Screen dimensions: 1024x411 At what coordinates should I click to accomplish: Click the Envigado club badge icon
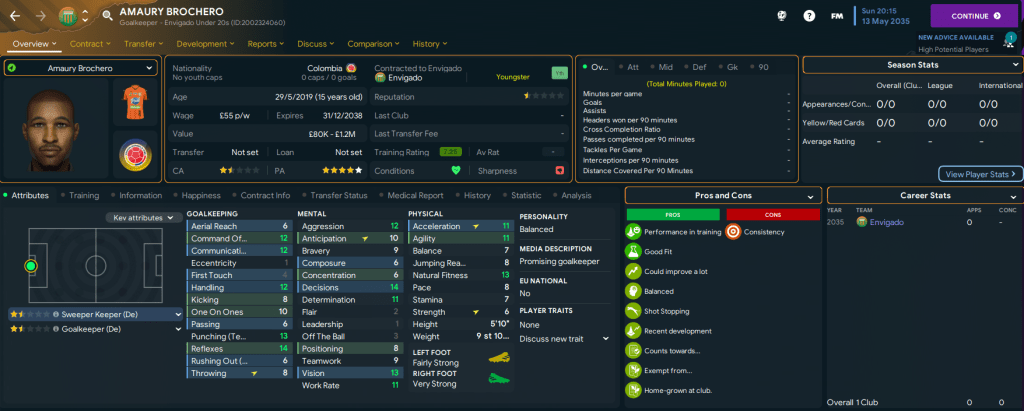coord(67,16)
